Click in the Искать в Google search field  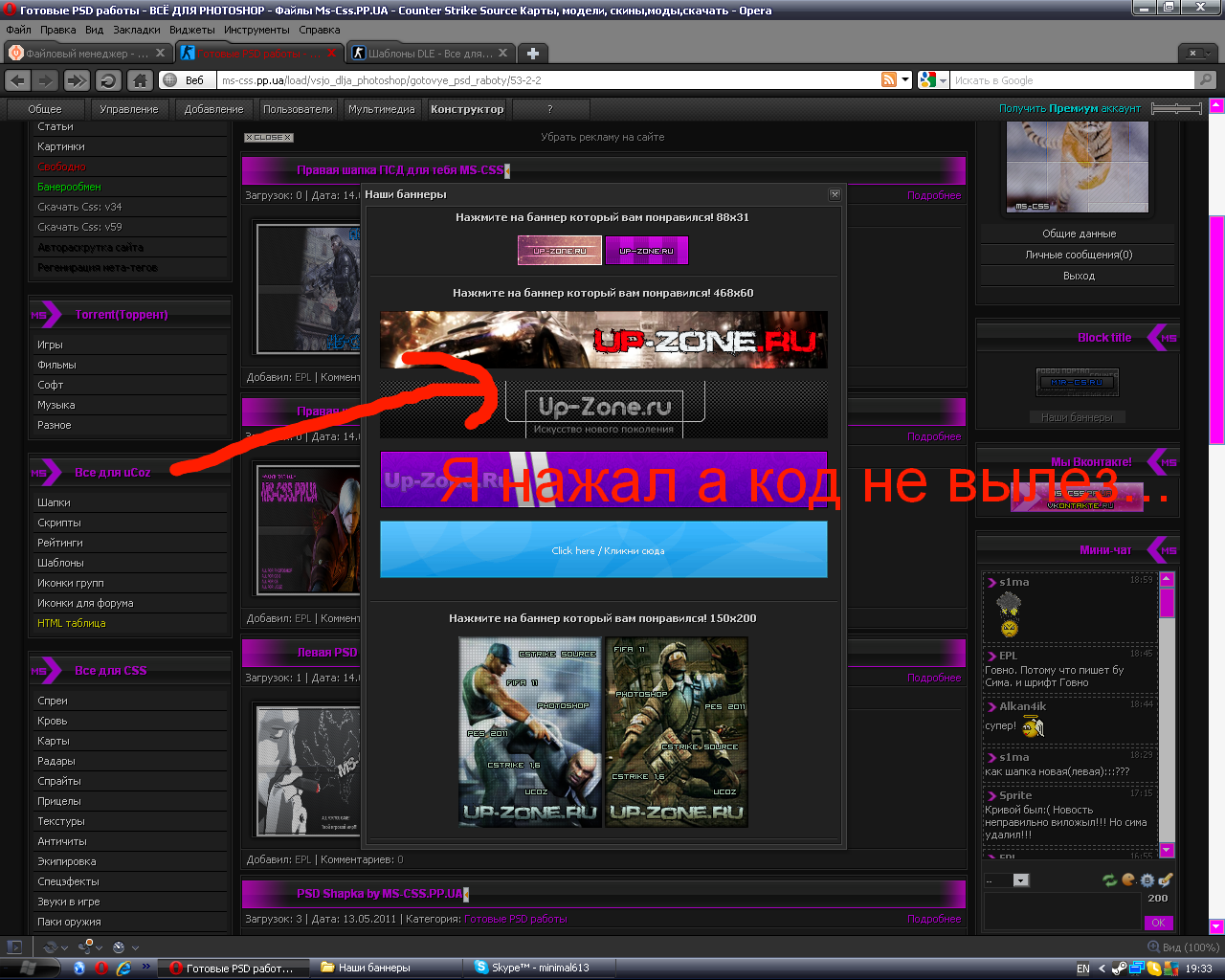pyautogui.click(x=1072, y=80)
